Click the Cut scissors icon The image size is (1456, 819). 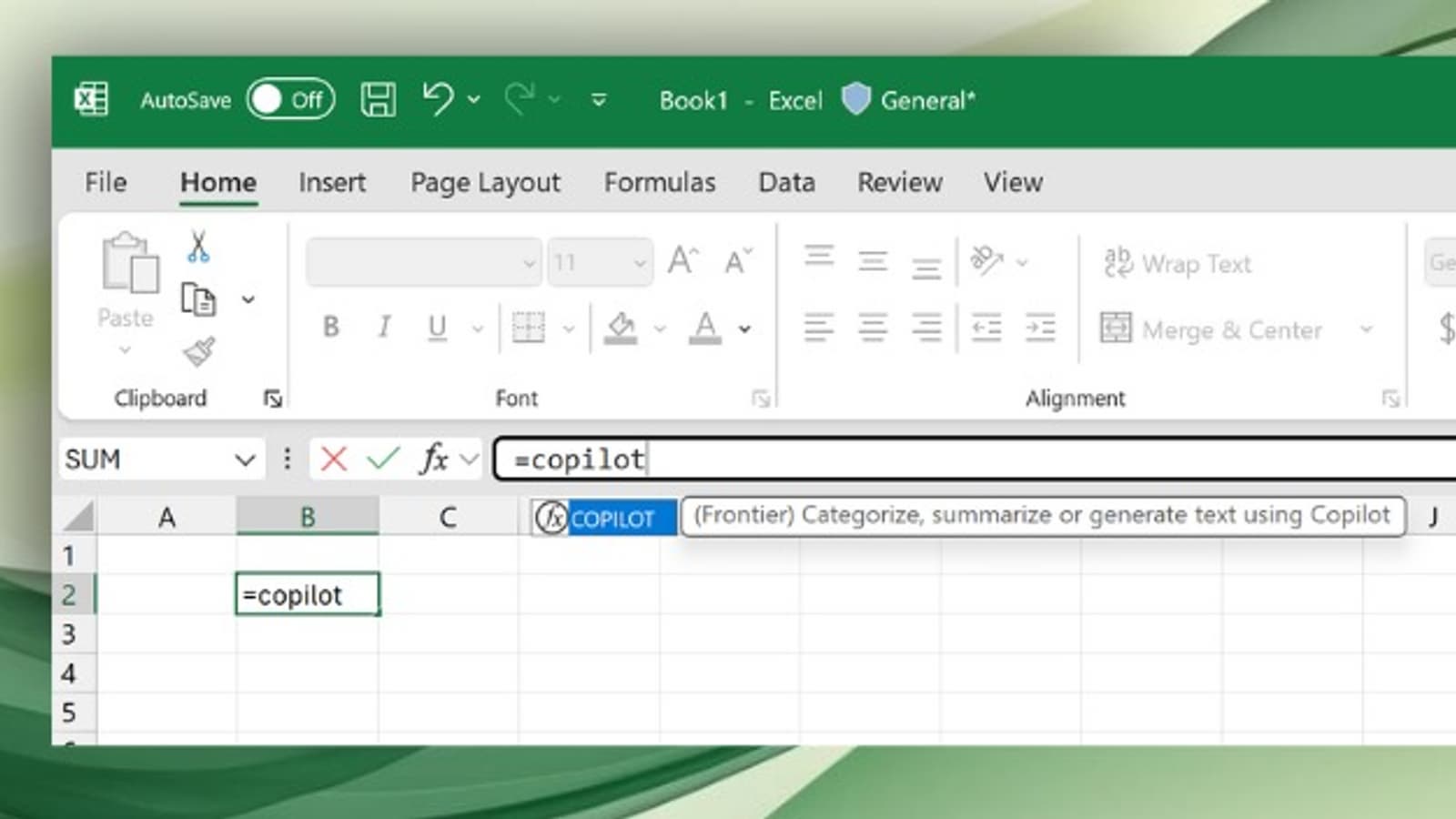(198, 247)
